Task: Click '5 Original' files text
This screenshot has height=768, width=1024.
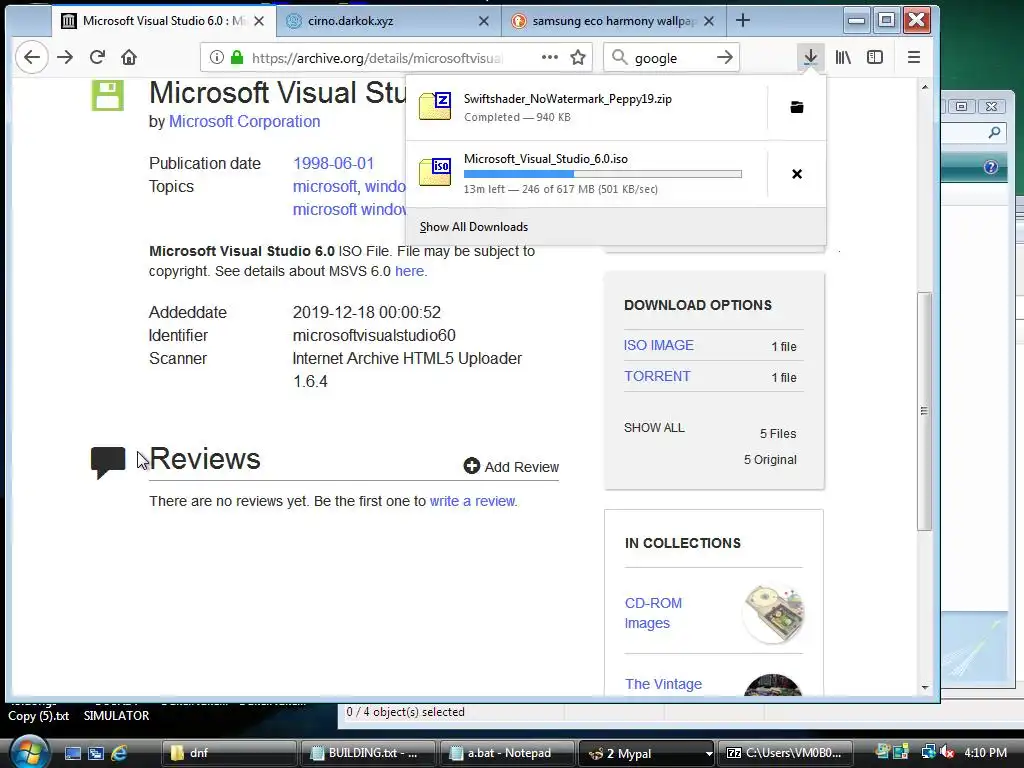Action: 770,460
